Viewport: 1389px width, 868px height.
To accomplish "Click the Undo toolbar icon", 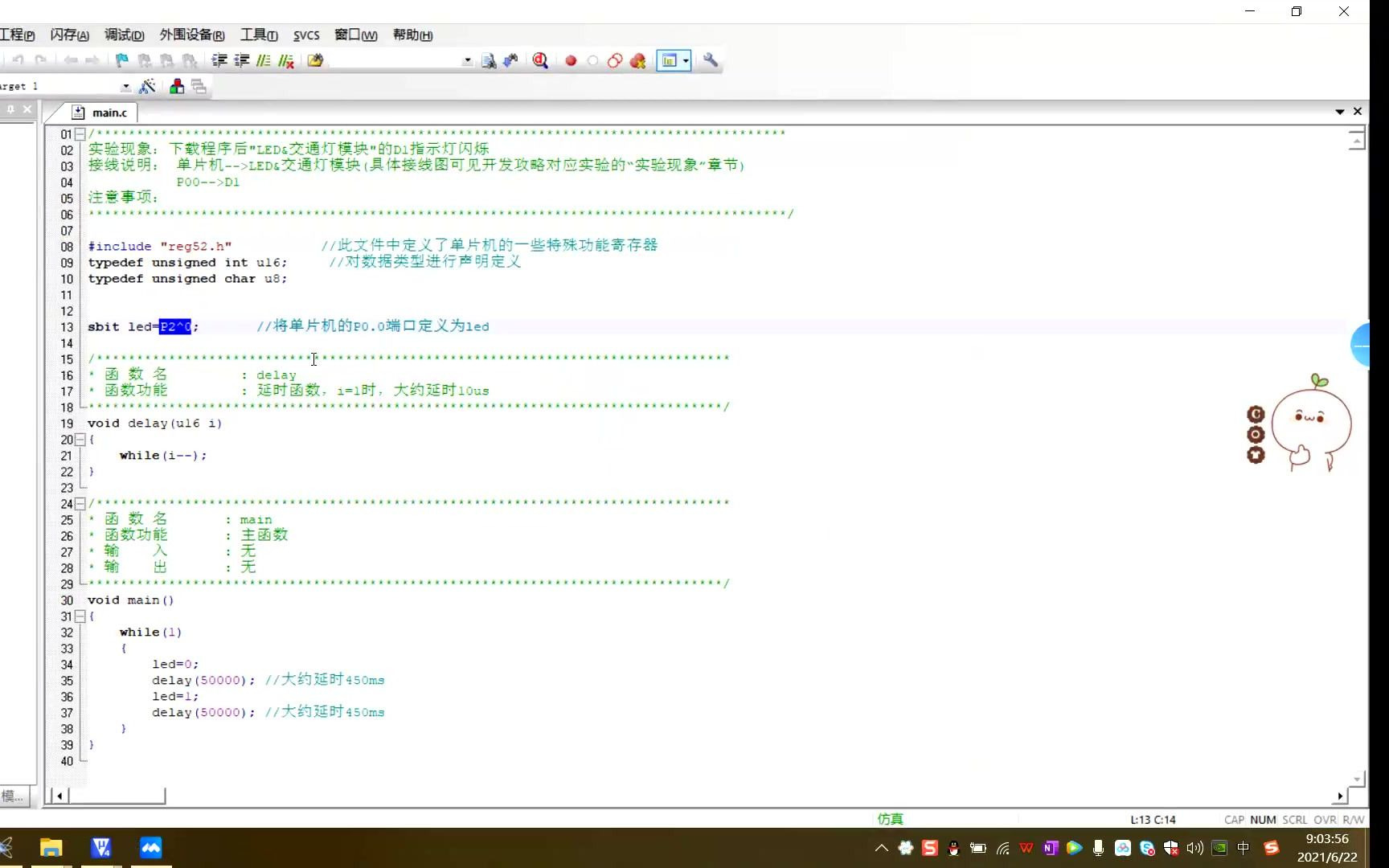I will [x=18, y=60].
